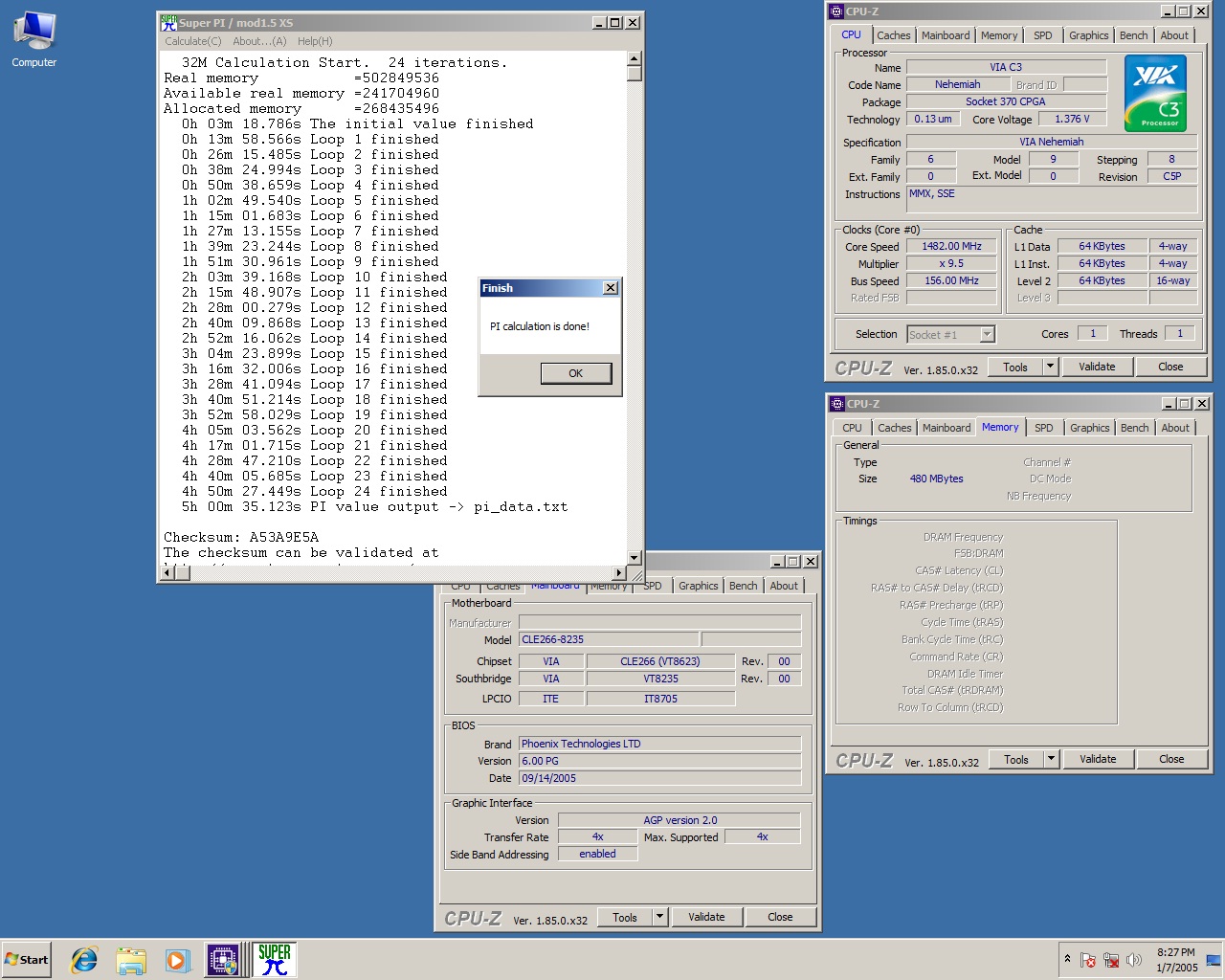Launch Windows Media Player from taskbar

176,960
